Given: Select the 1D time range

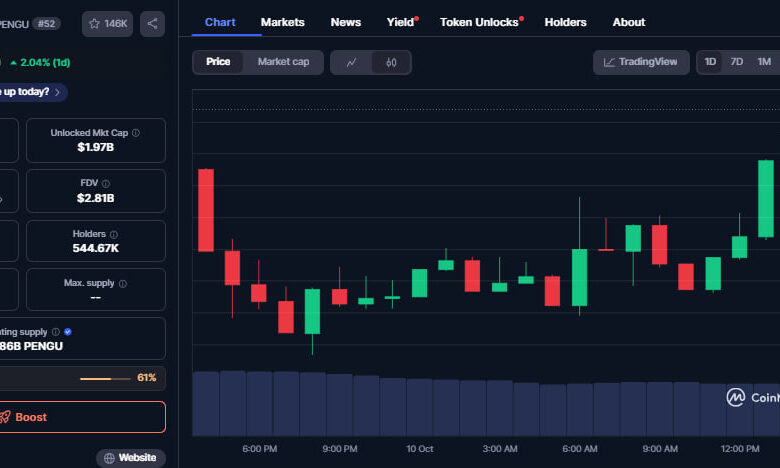Looking at the screenshot, I should pos(710,62).
